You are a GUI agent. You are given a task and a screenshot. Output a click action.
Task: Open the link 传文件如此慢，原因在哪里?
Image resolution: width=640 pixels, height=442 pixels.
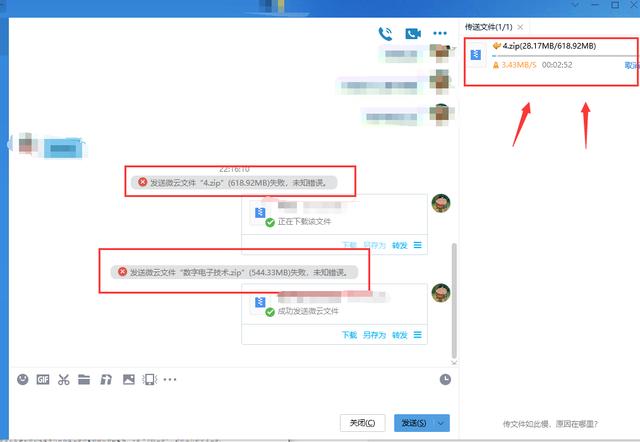coord(550,424)
